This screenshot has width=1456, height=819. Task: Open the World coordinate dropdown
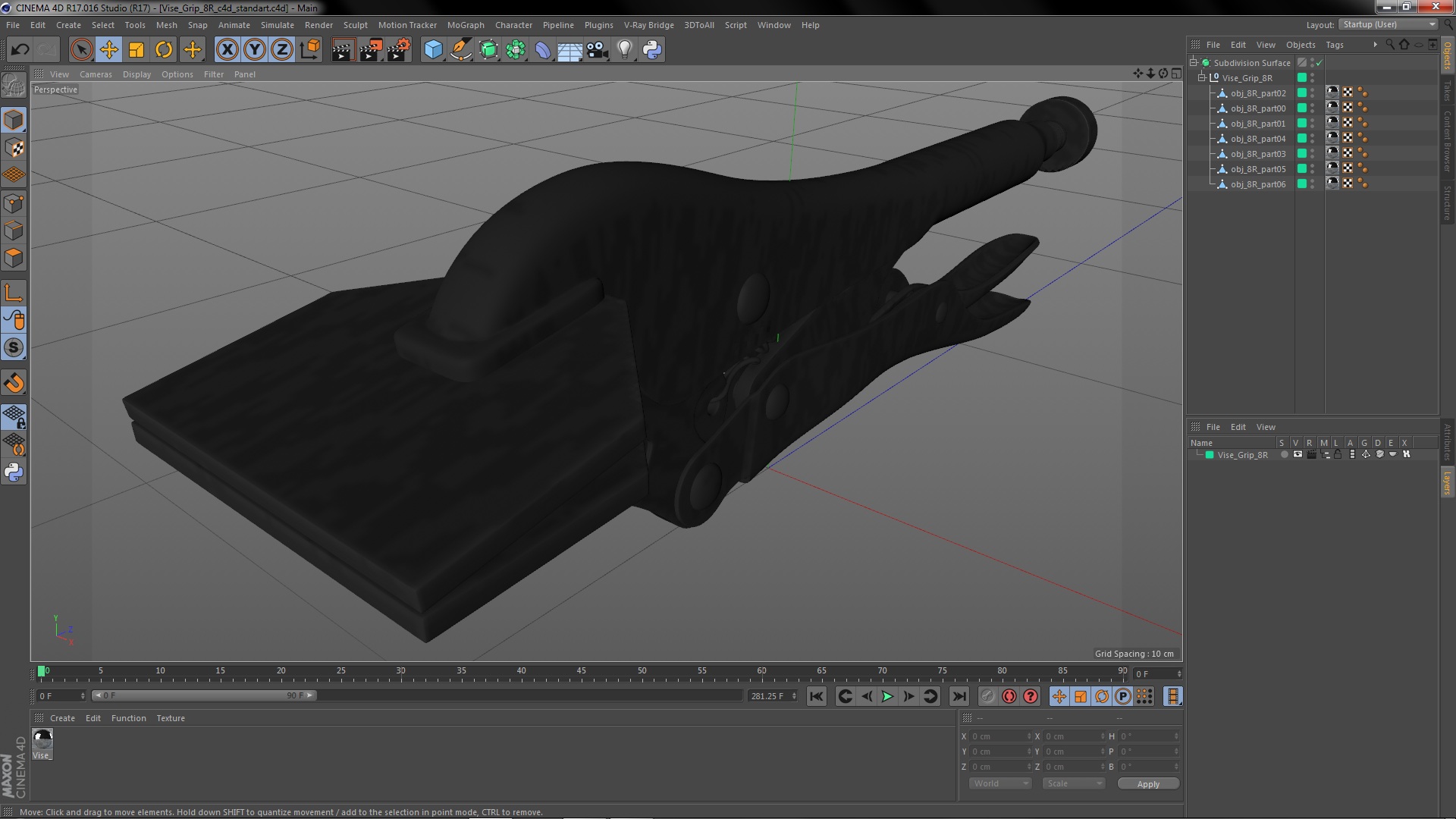(1000, 783)
